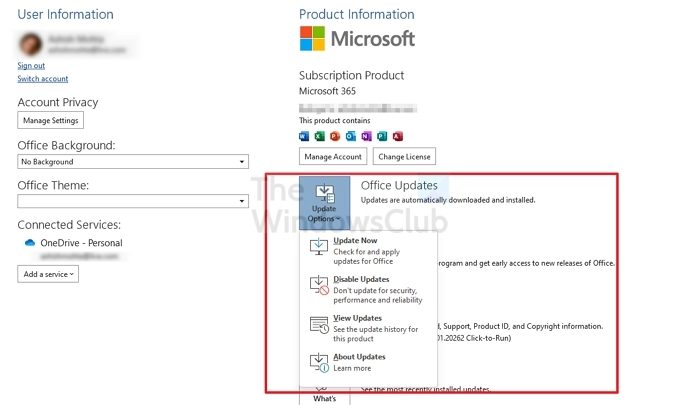Open the Add a service dropdown
This screenshot has height=405, width=700.
48,274
